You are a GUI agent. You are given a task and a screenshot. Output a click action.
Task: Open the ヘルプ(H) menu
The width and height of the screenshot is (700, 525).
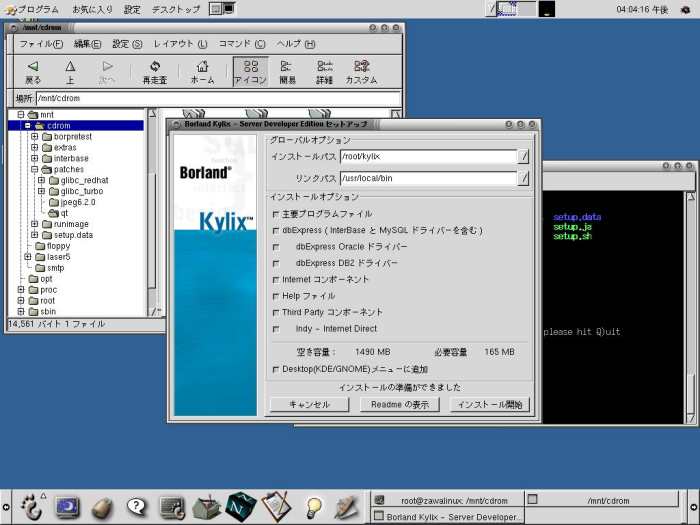[x=296, y=44]
